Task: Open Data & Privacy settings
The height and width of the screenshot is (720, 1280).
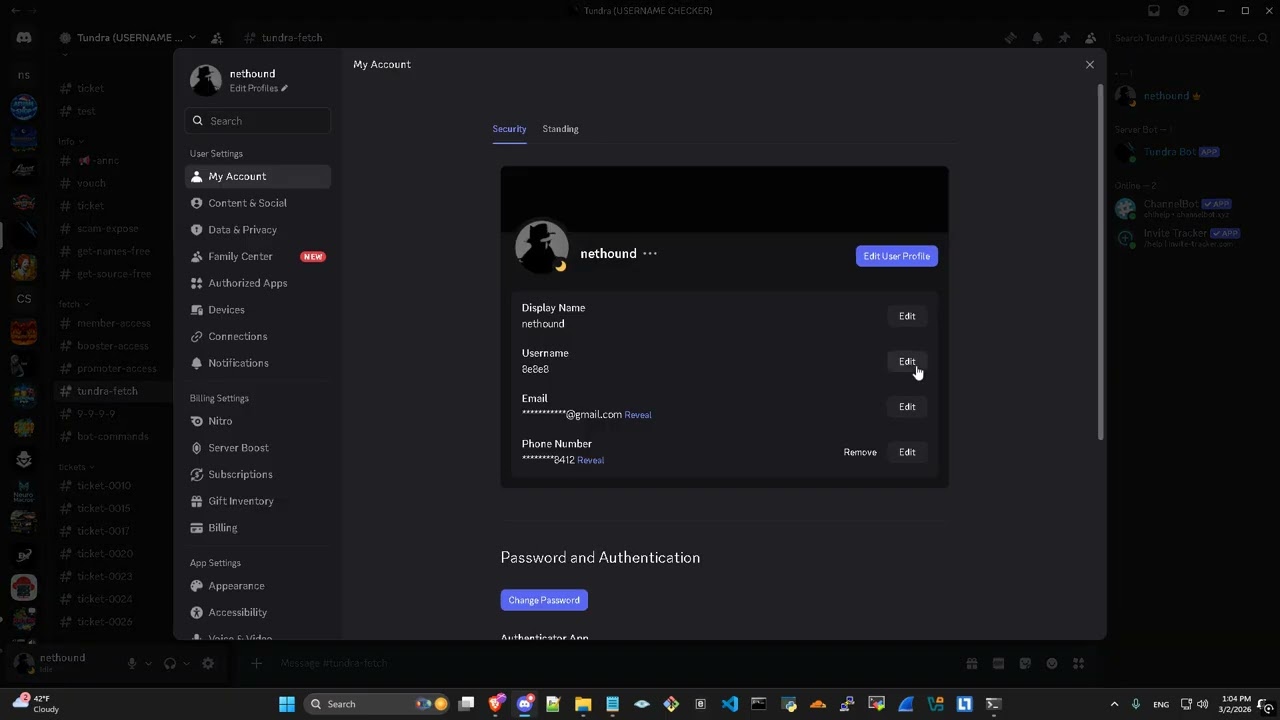Action: pos(257,230)
